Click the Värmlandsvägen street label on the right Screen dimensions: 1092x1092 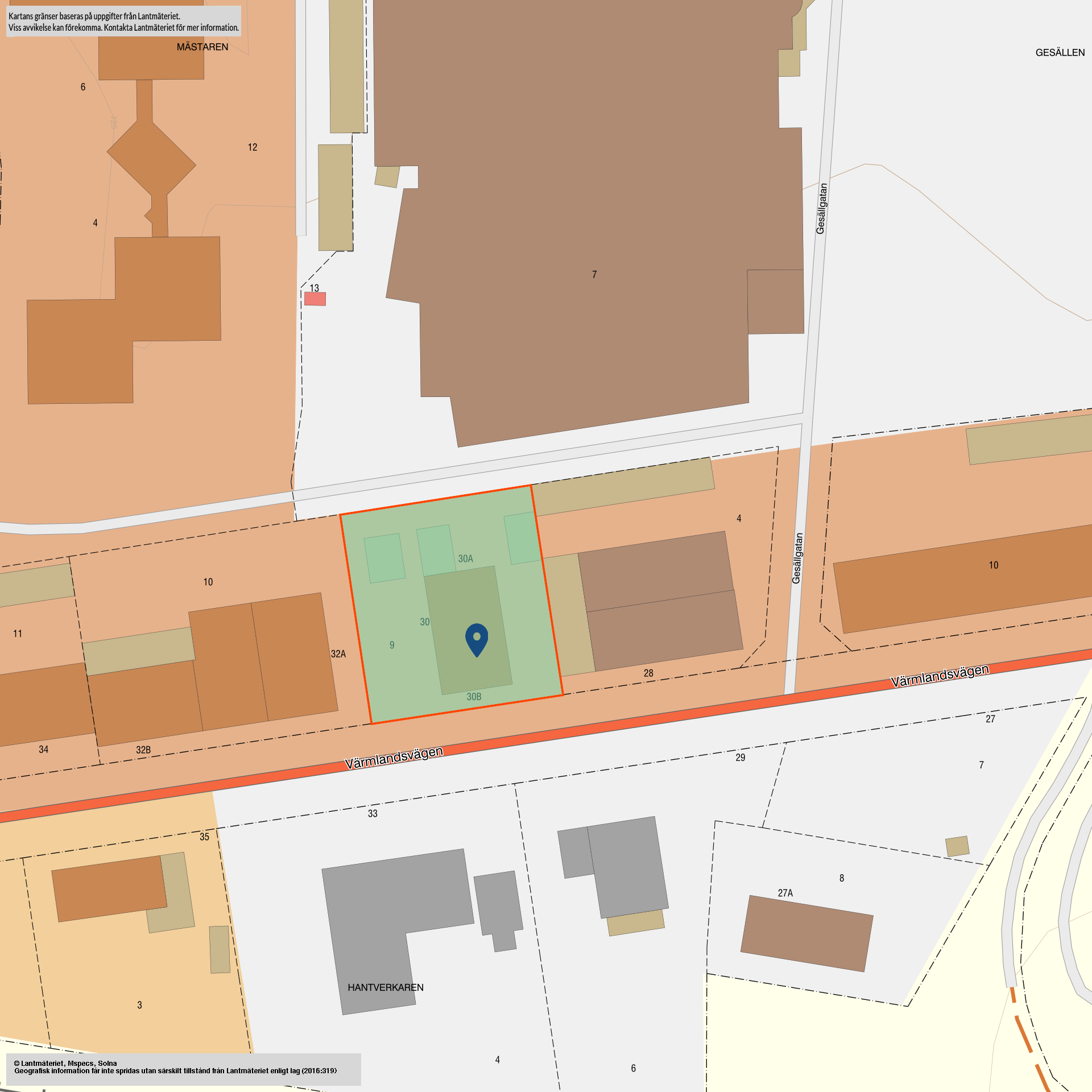point(940,676)
